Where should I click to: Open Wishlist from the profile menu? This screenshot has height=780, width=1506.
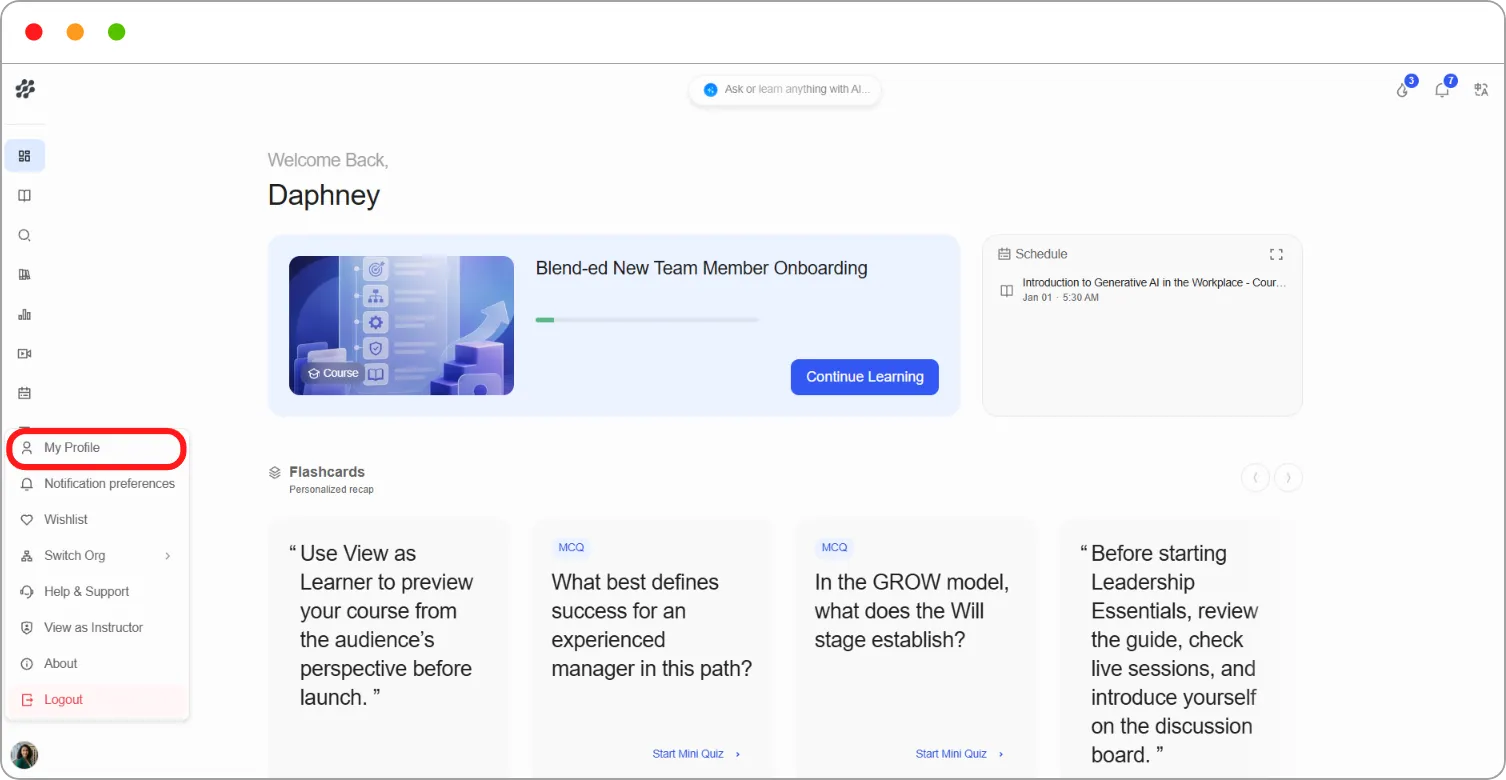point(96,520)
